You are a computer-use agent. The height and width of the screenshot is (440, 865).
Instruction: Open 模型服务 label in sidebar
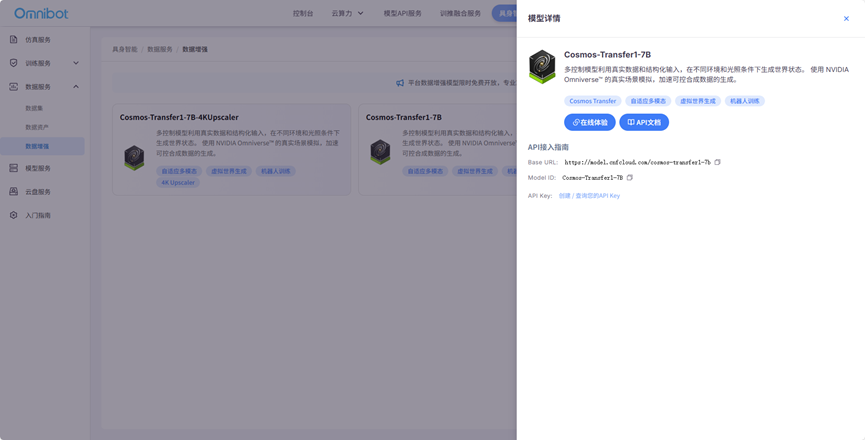[x=38, y=168]
